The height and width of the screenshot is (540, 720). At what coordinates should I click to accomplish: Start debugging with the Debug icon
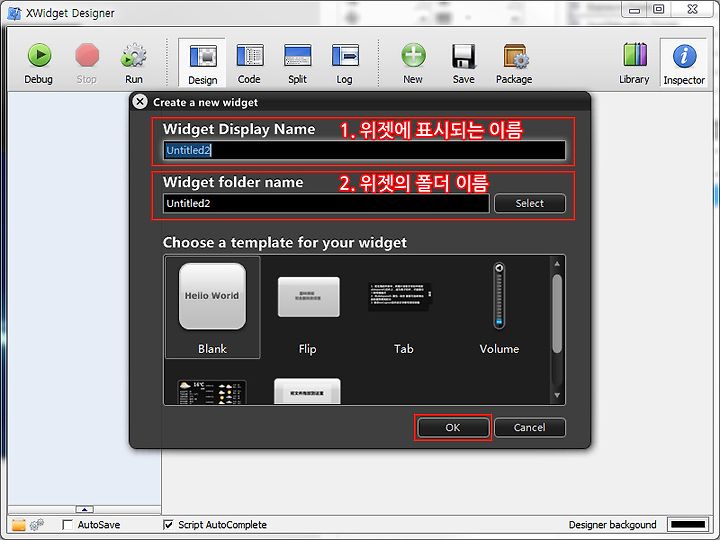click(39, 63)
